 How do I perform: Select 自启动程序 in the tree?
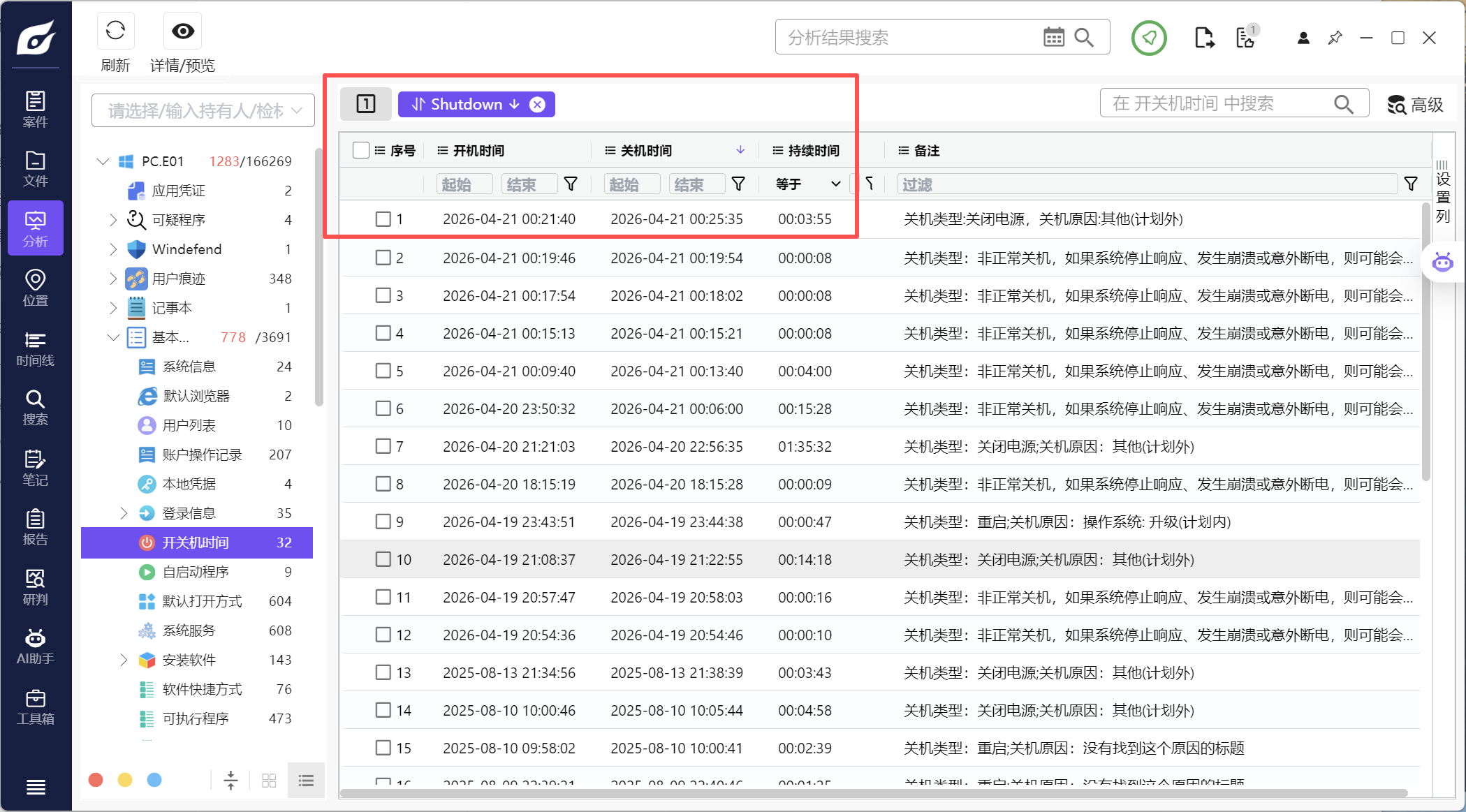click(197, 572)
